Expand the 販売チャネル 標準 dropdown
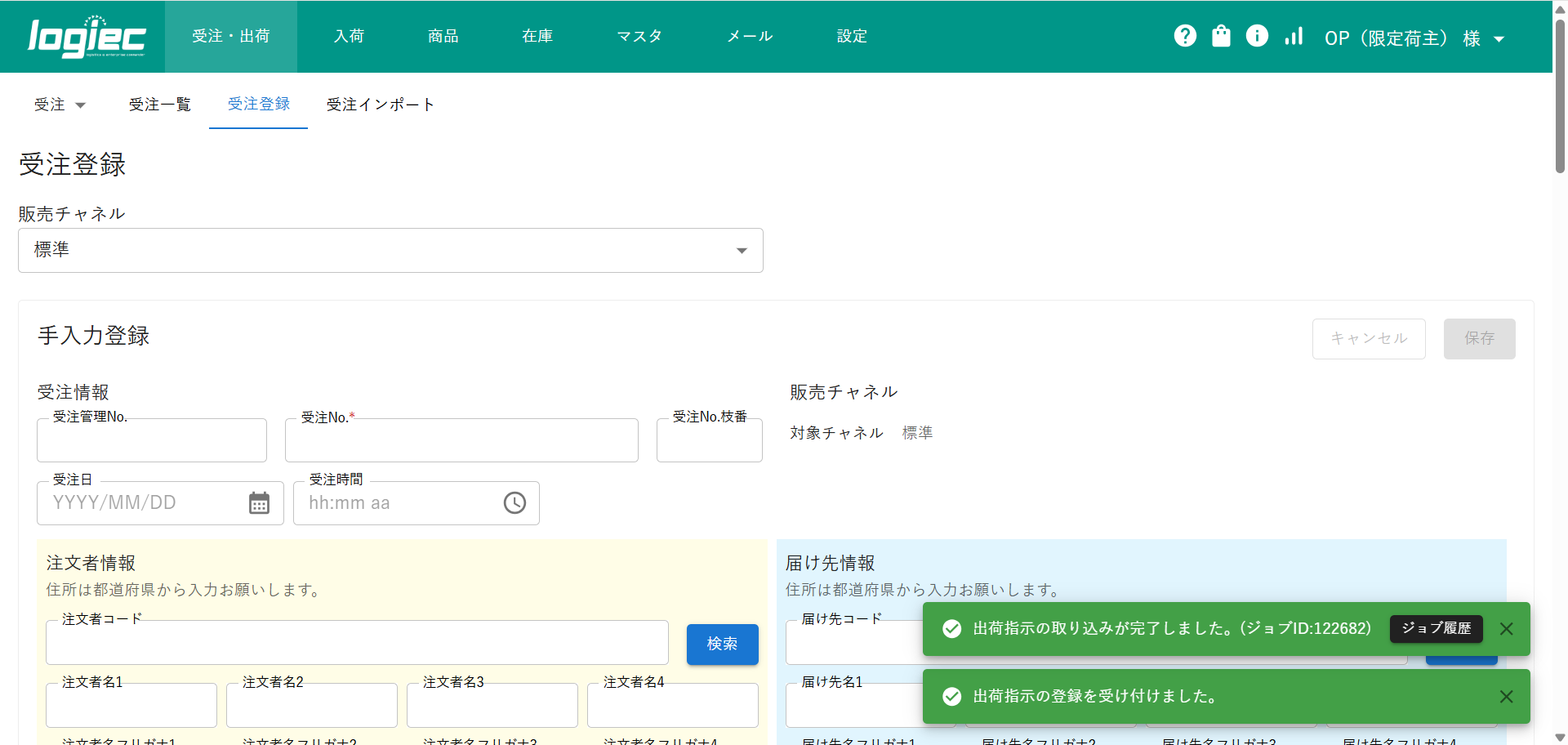The image size is (1568, 745). coord(390,250)
